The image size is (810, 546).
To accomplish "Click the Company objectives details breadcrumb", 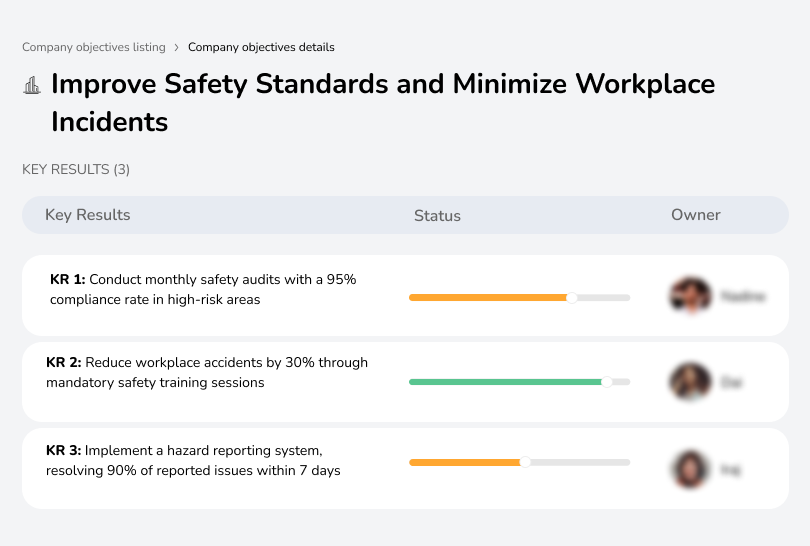I will (x=261, y=47).
